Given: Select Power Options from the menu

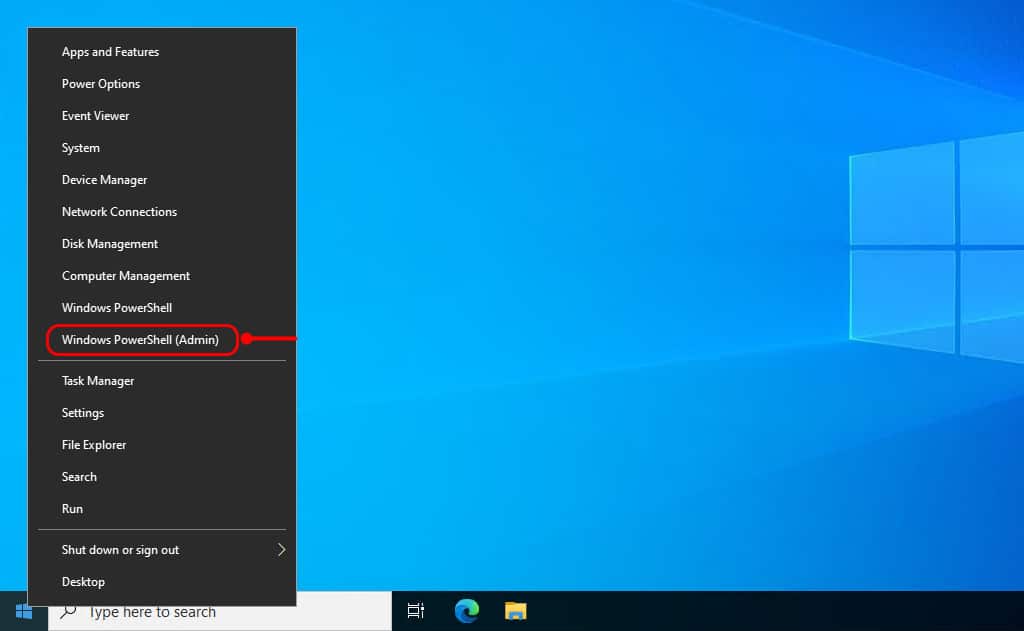Looking at the screenshot, I should tap(162, 84).
